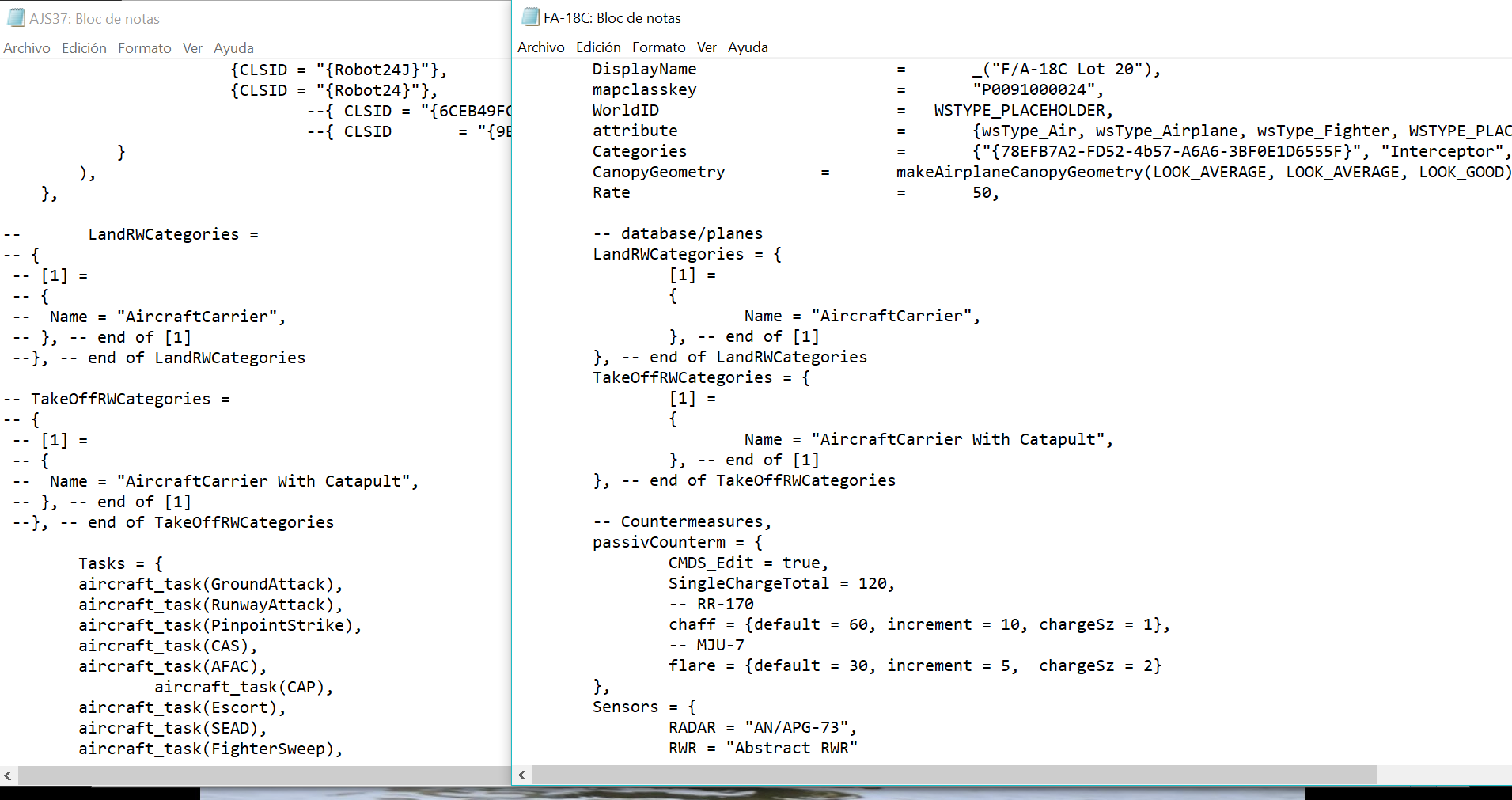
Task: Open Edición menu in AJS37 window
Action: pos(84,48)
